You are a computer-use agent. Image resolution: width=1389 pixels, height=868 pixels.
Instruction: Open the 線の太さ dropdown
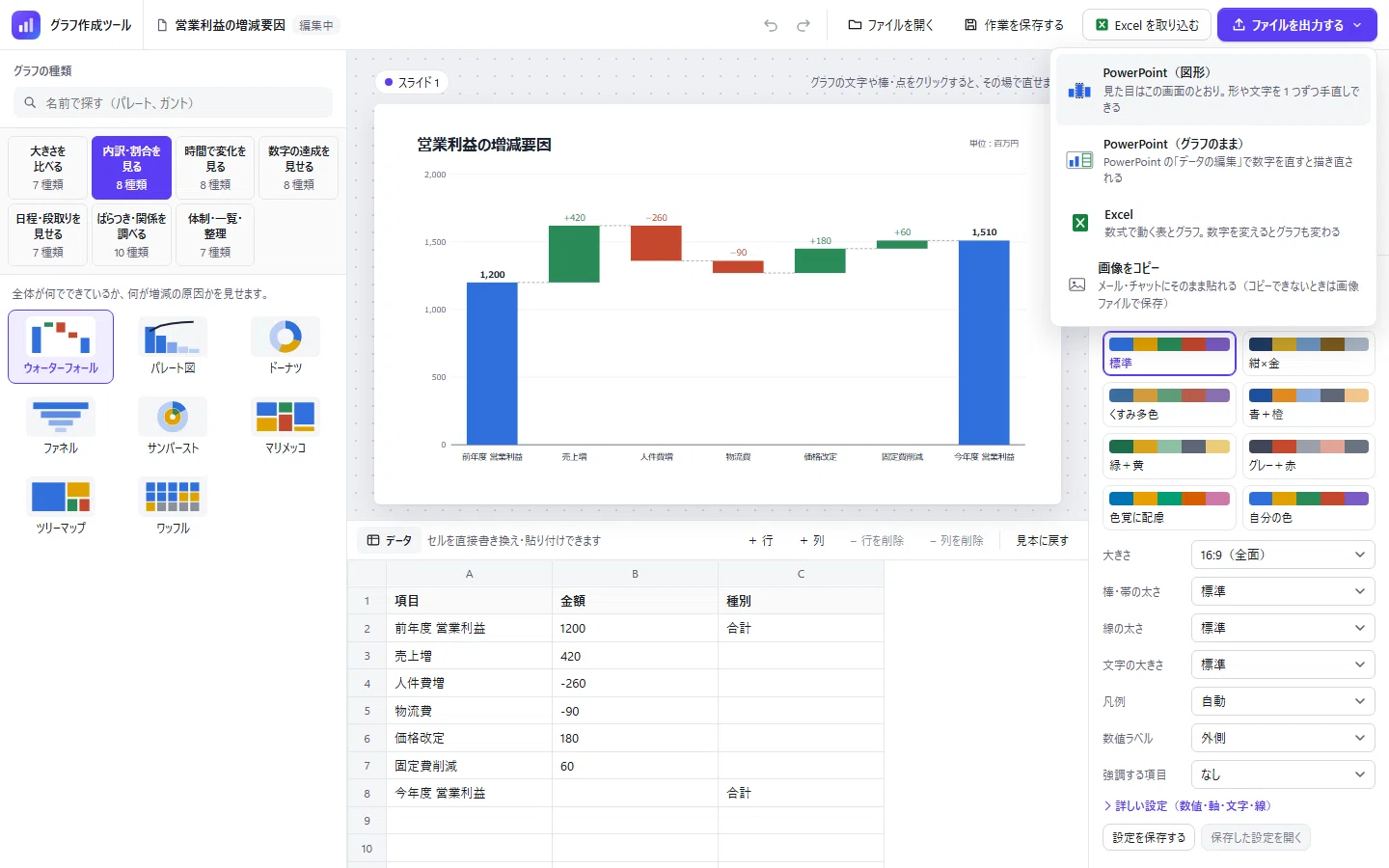click(x=1283, y=628)
